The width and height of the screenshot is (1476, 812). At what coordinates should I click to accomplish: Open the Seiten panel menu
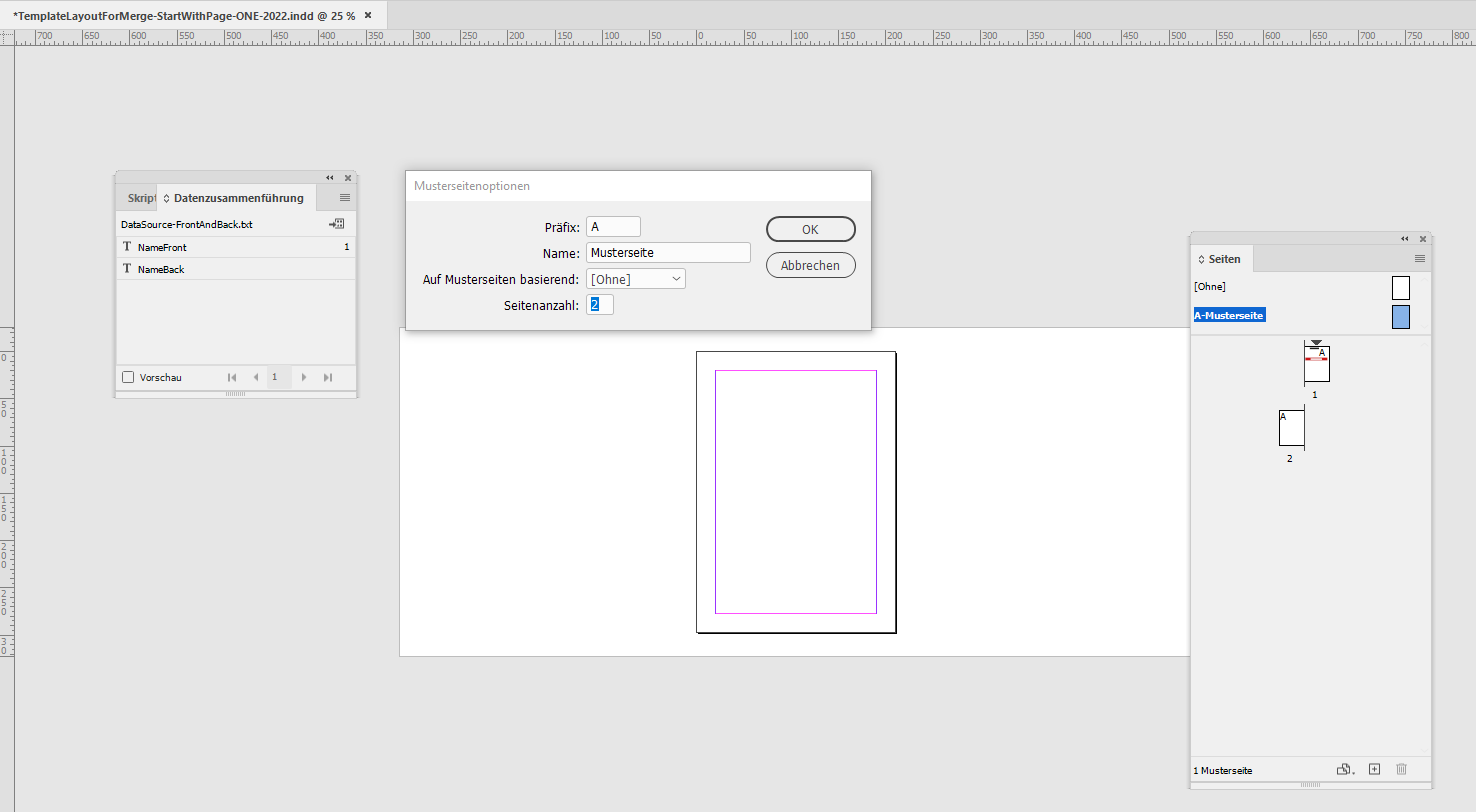coord(1419,258)
